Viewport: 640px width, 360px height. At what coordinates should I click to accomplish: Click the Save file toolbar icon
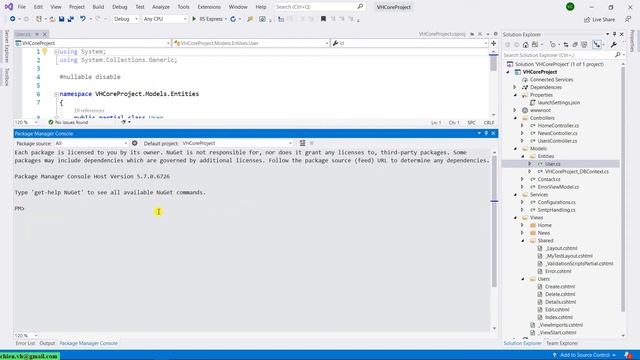61,19
